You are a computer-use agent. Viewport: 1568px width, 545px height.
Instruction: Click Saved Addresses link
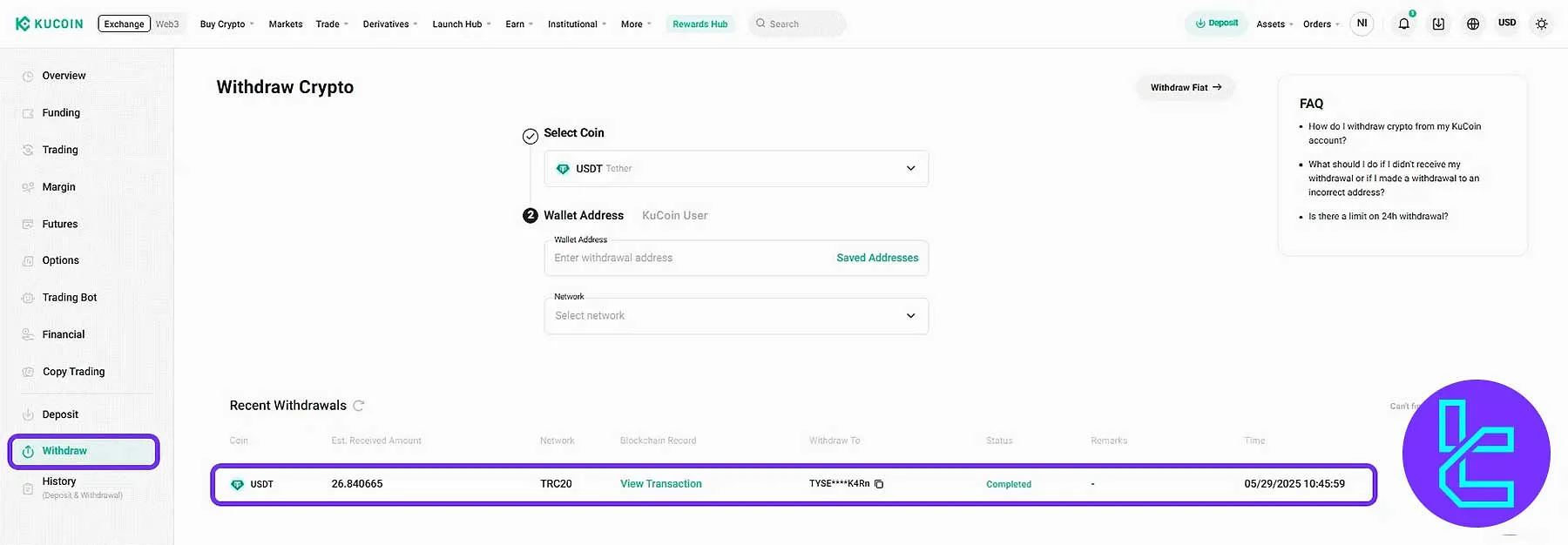[x=877, y=259]
